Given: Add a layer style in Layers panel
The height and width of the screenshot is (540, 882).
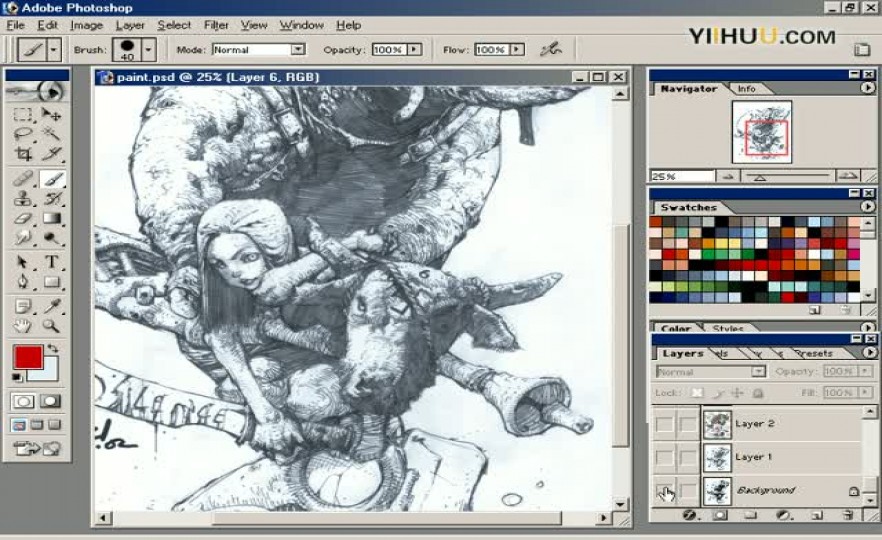Looking at the screenshot, I should (690, 515).
